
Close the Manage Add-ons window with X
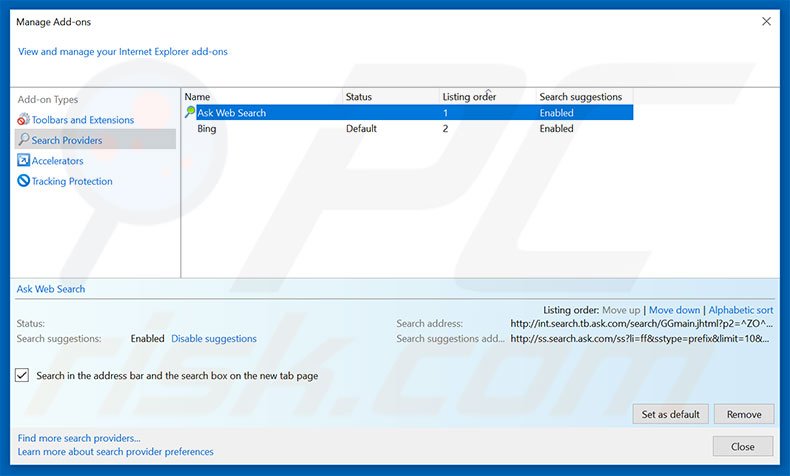pyautogui.click(x=766, y=22)
